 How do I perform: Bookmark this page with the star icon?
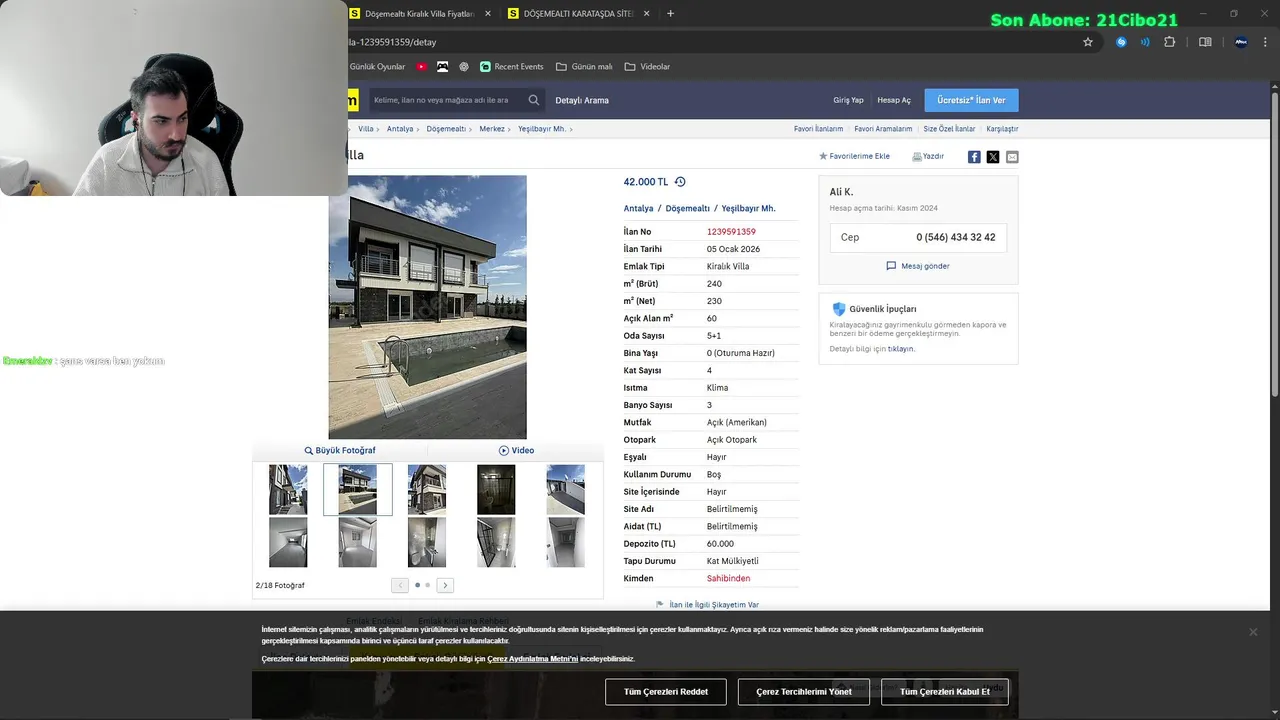point(1088,42)
